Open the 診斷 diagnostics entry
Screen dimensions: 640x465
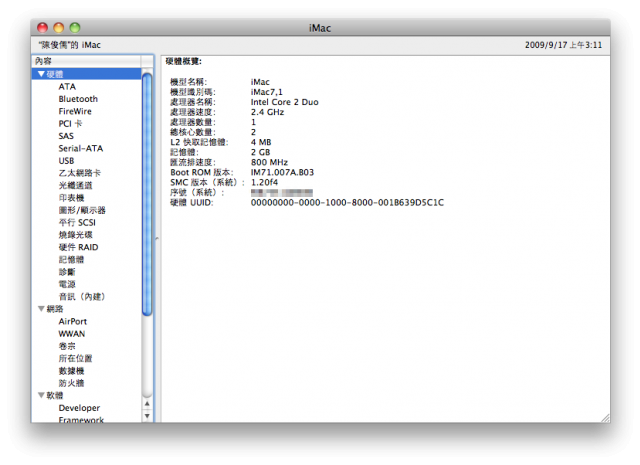pyautogui.click(x=67, y=272)
